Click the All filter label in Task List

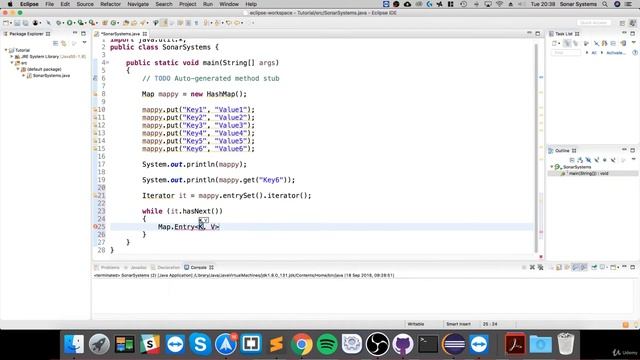point(594,53)
